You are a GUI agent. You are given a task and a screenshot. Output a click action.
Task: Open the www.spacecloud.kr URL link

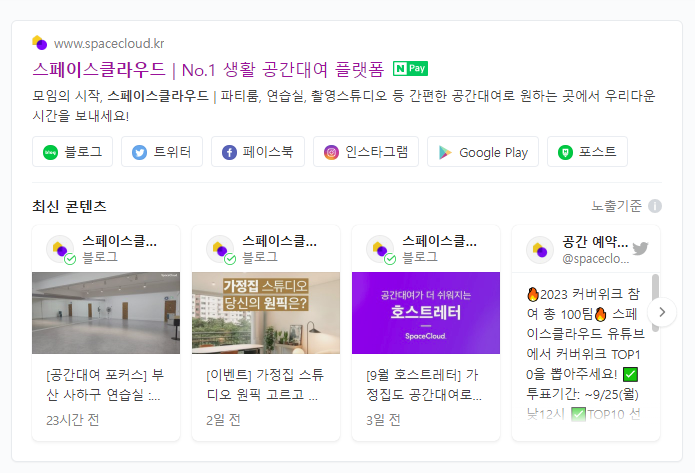click(x=109, y=43)
